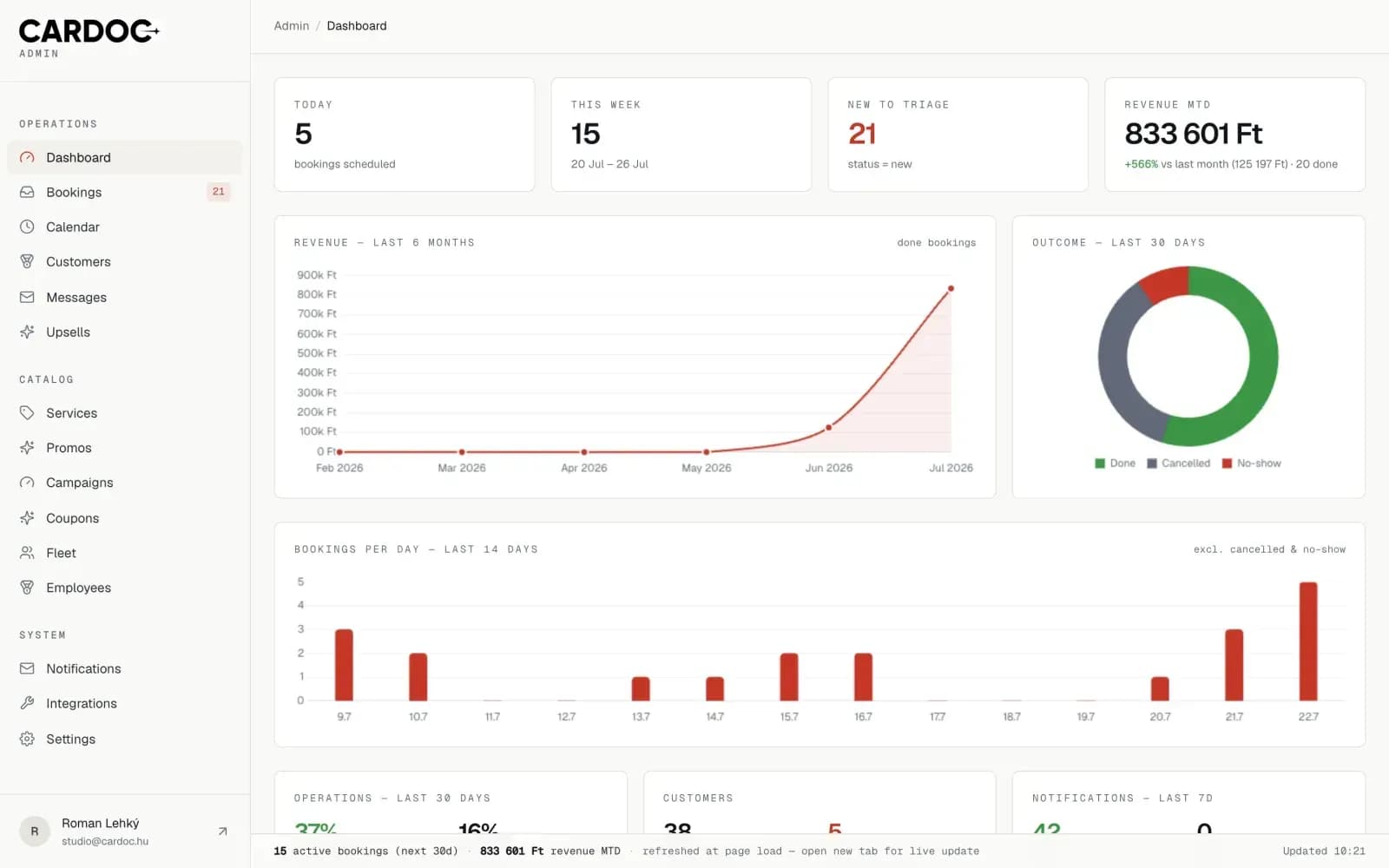Click the 9.7 bookings bar
Image resolution: width=1389 pixels, height=868 pixels.
click(x=344, y=665)
